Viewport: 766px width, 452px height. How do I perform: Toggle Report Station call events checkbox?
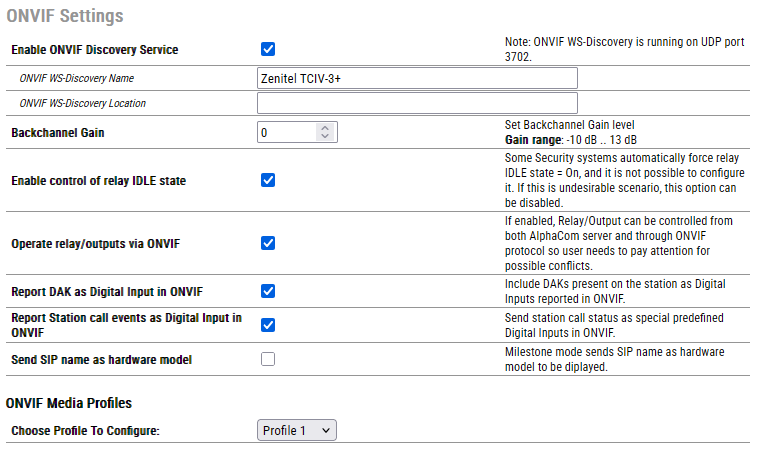tap(268, 325)
